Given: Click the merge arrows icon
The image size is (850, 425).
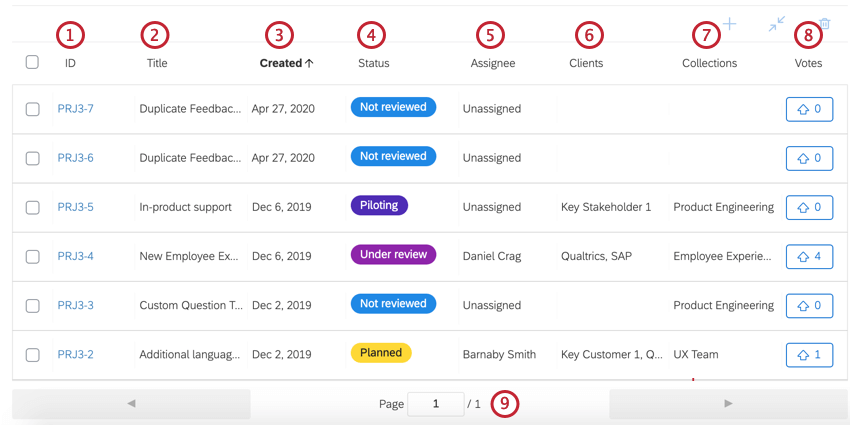Looking at the screenshot, I should coord(777,24).
